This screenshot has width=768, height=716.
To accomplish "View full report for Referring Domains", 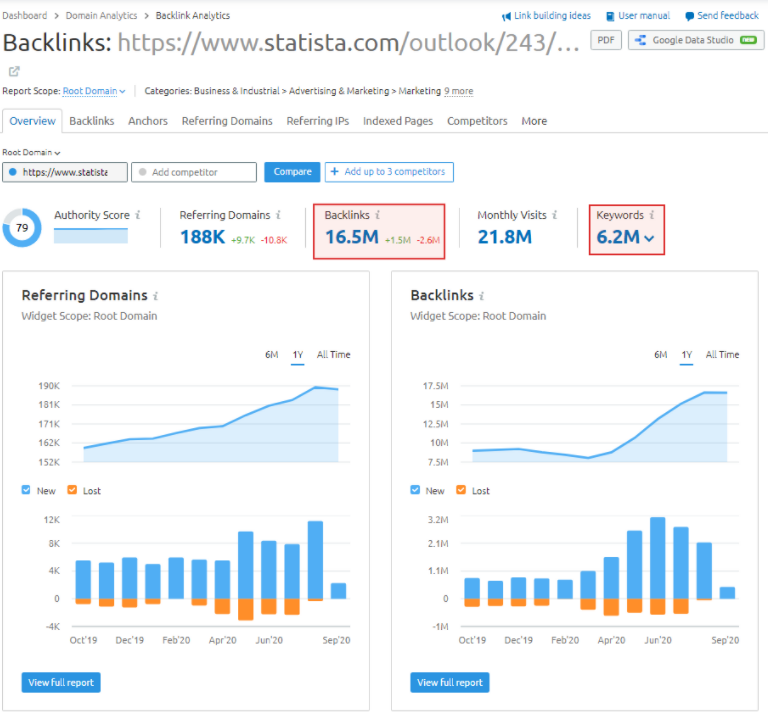I will coord(61,682).
